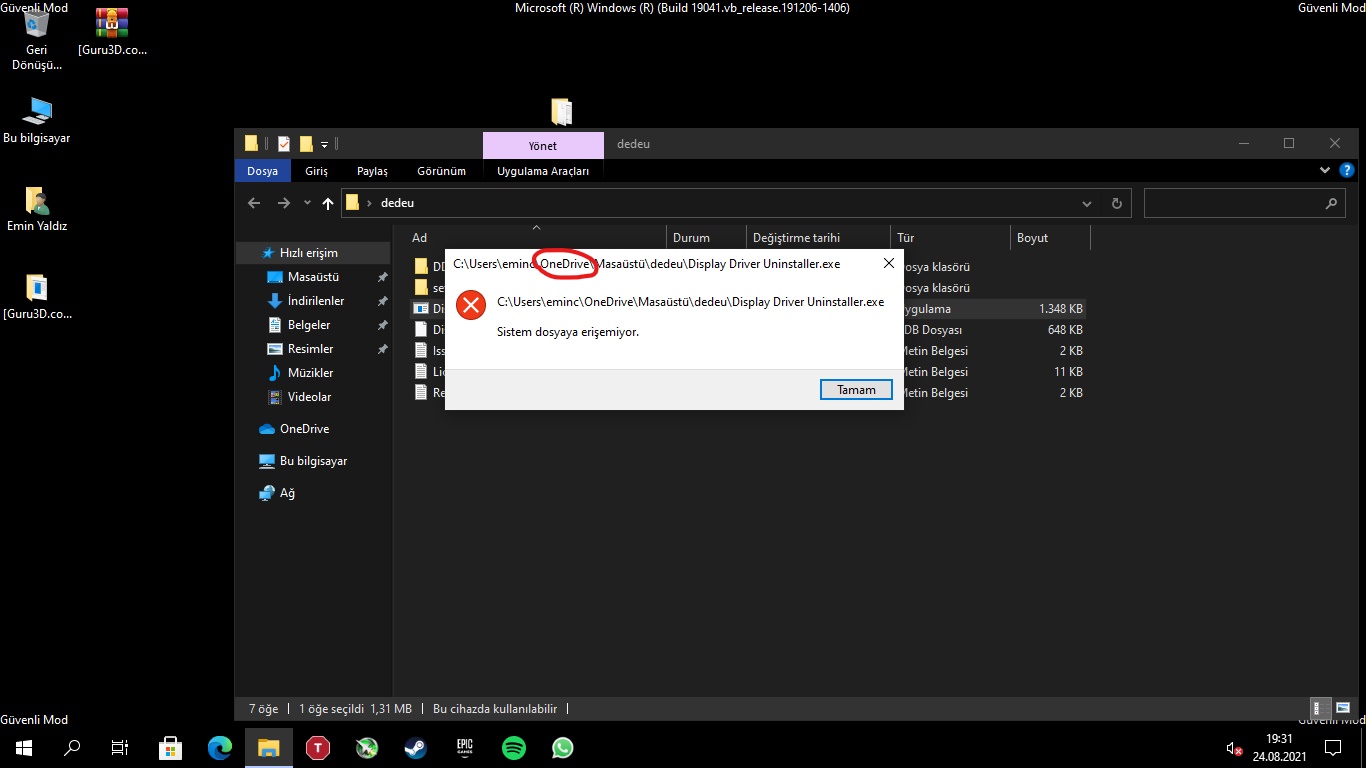The height and width of the screenshot is (768, 1366).
Task: Open the Customize Quick Access Toolbar dropdown
Action: 325,144
